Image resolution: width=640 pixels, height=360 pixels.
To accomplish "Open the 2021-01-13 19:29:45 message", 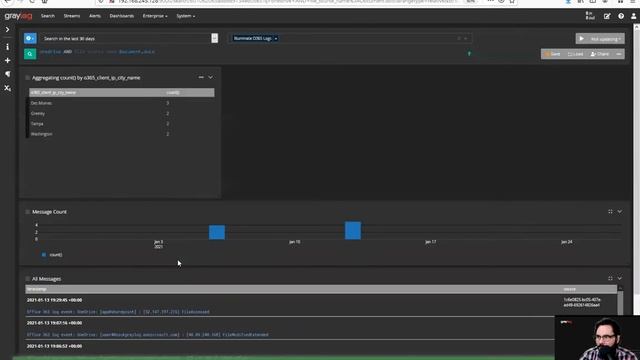I will coord(54,300).
